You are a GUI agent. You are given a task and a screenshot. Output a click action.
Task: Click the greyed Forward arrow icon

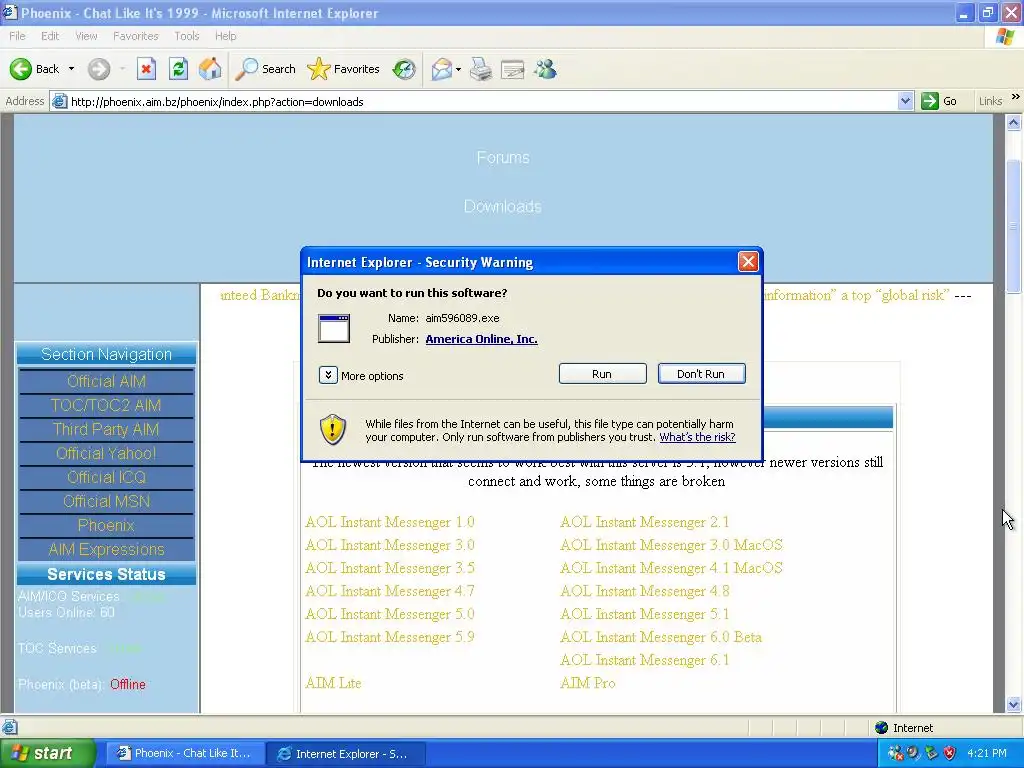[x=99, y=69]
